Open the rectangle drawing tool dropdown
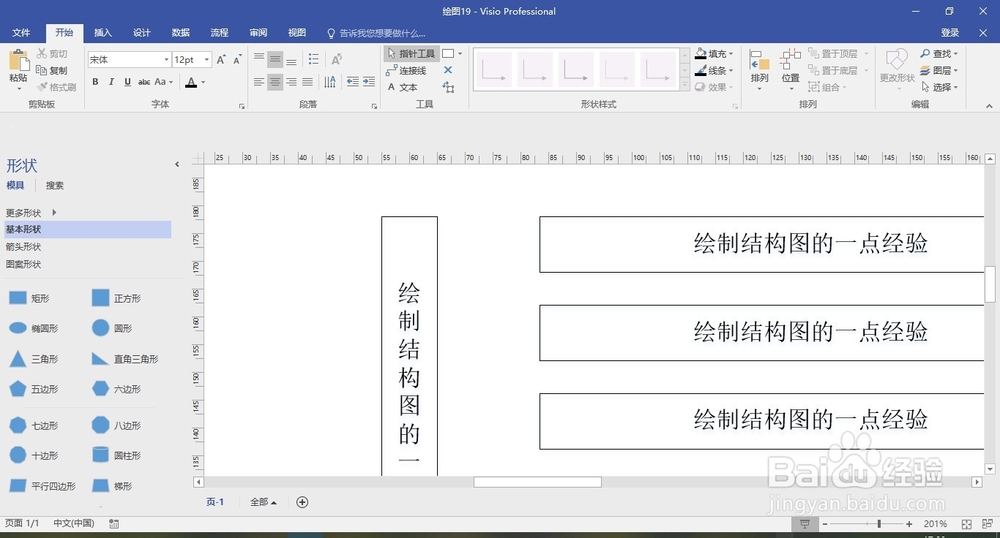The width and height of the screenshot is (1000, 538). 460,54
